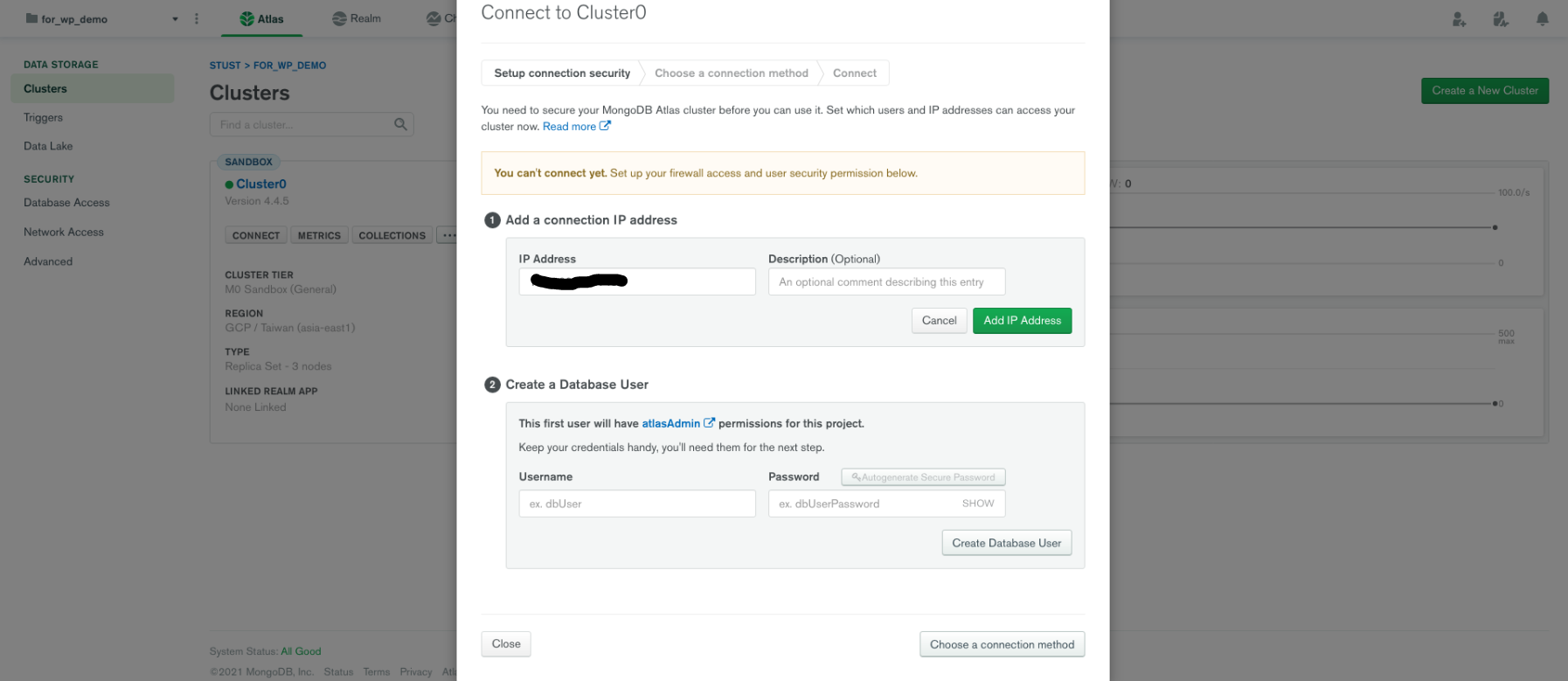Click Autogenerate Secure Password button
The width and height of the screenshot is (1568, 681).
pyautogui.click(x=923, y=477)
